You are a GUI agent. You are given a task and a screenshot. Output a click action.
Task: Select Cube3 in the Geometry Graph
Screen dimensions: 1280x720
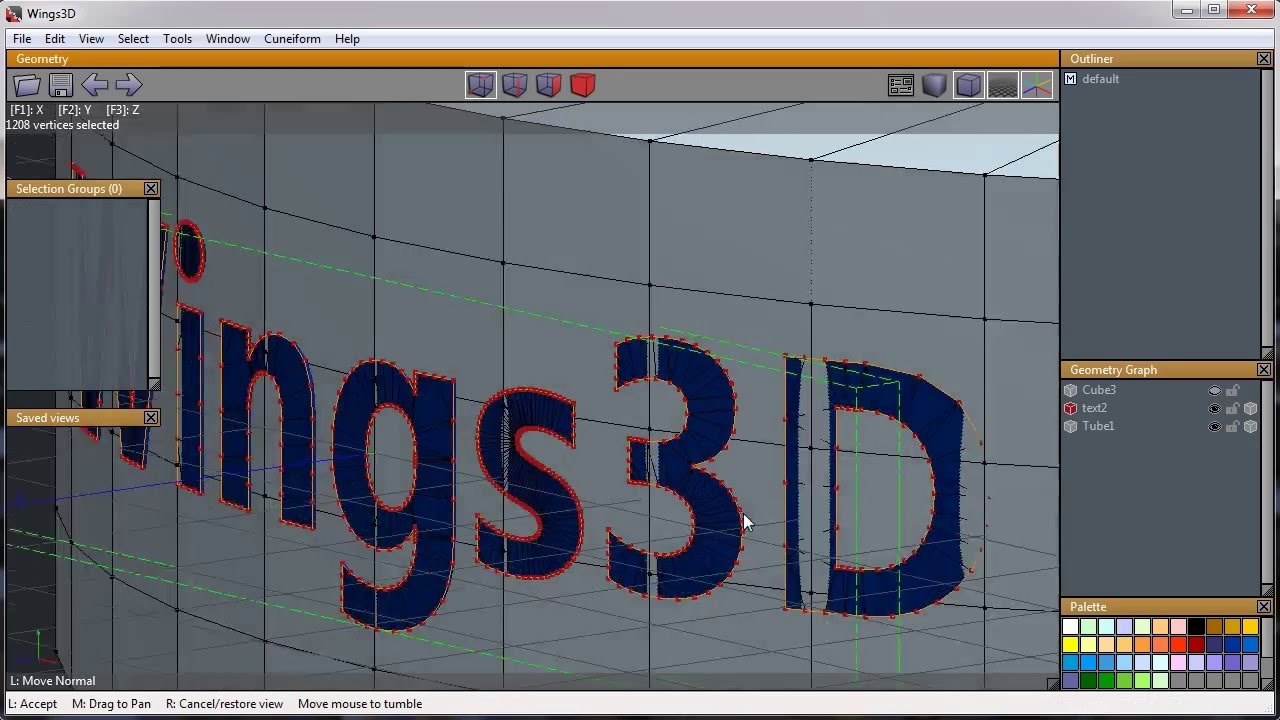(1099, 390)
